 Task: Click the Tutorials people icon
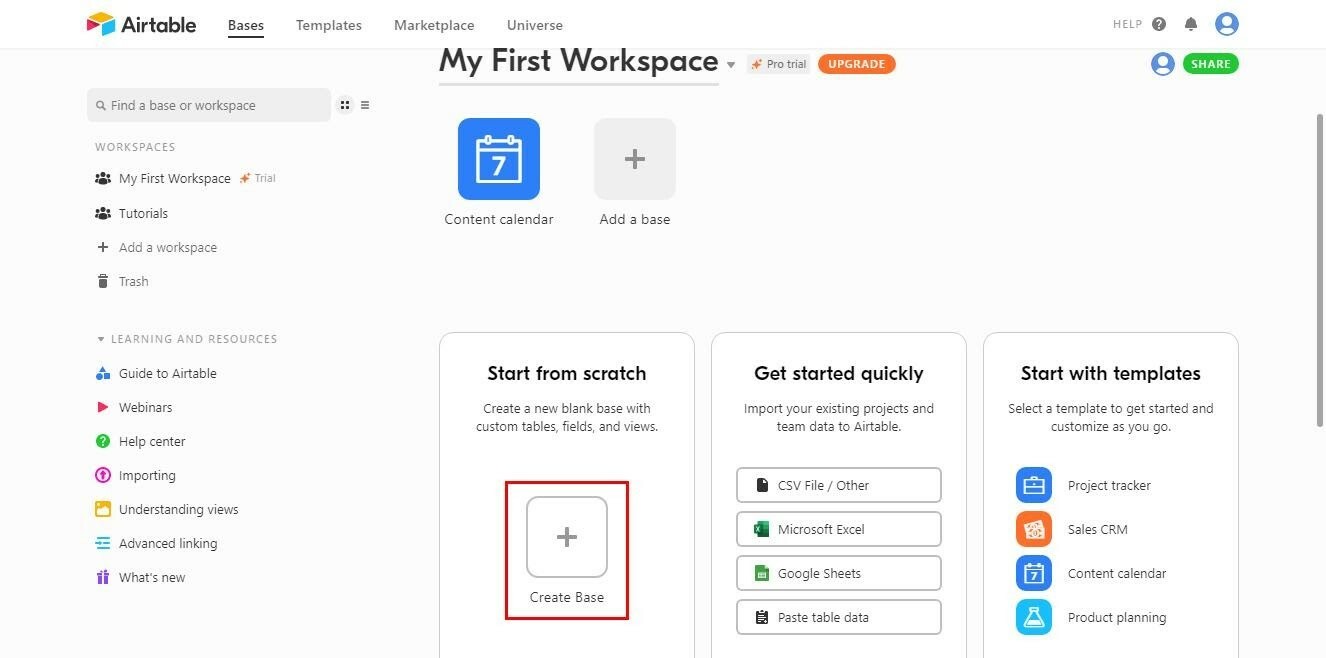102,213
